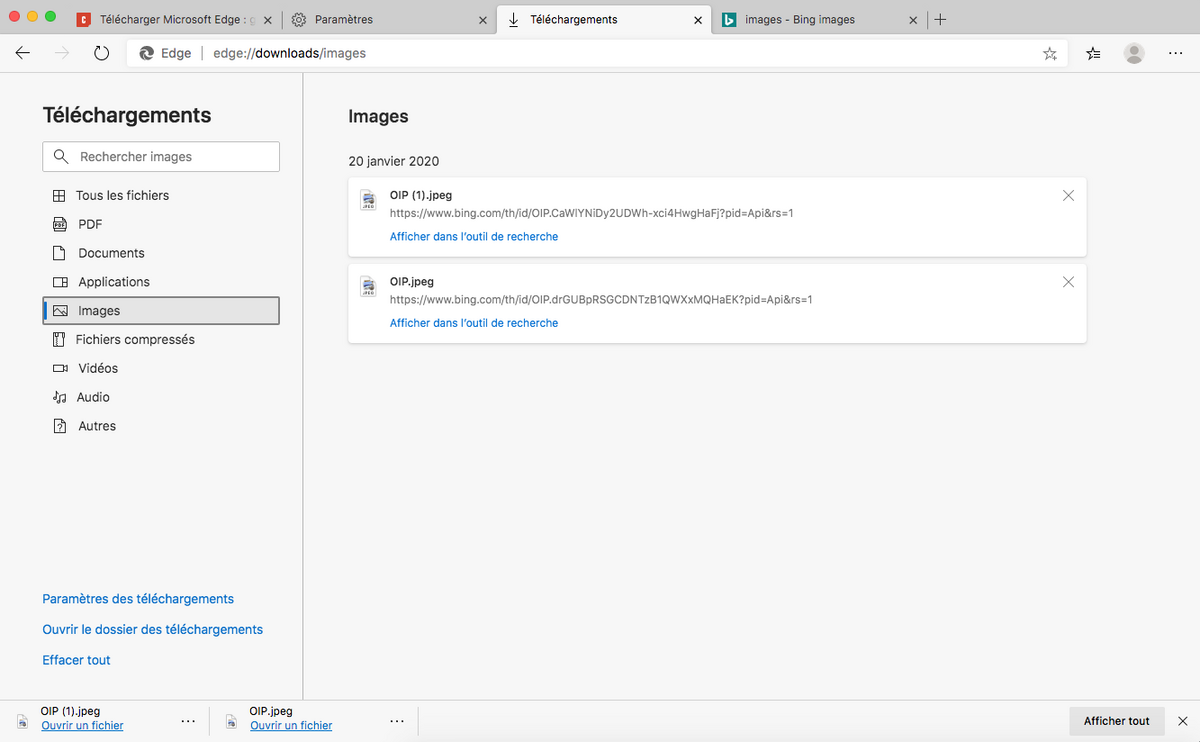This screenshot has width=1200, height=742.
Task: Open options menu for OIP.jpeg download
Action: [397, 720]
